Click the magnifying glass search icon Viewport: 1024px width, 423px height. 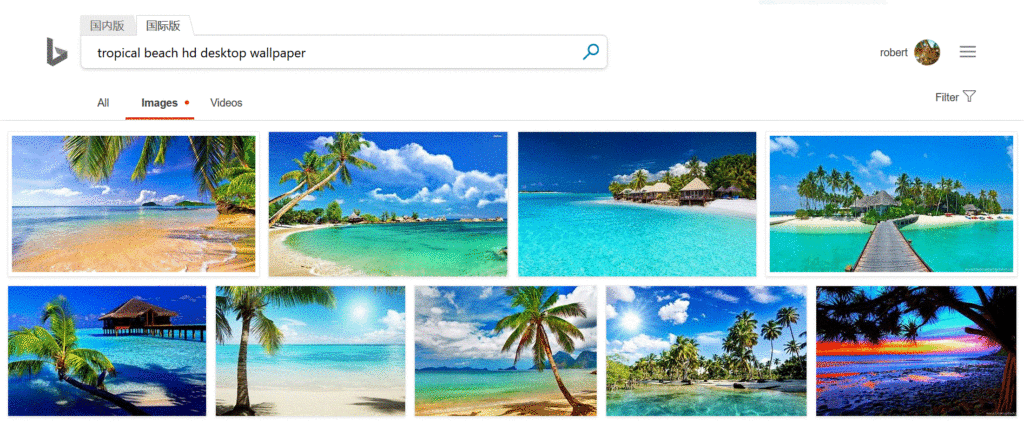tap(590, 52)
